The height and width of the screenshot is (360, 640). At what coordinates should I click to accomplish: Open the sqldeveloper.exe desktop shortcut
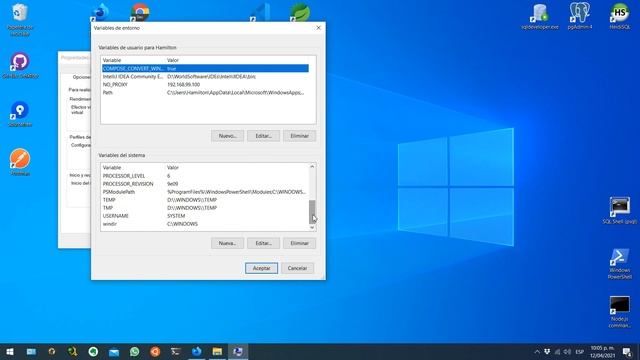540,16
